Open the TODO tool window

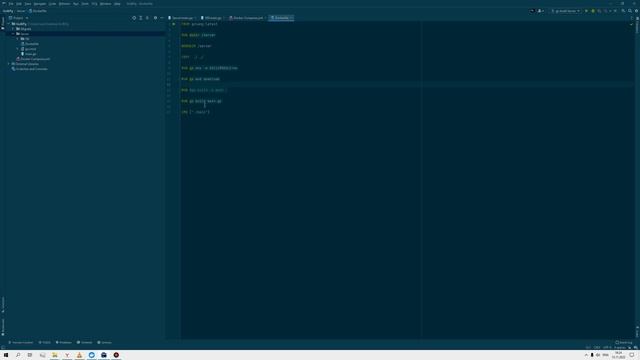[x=45, y=342]
